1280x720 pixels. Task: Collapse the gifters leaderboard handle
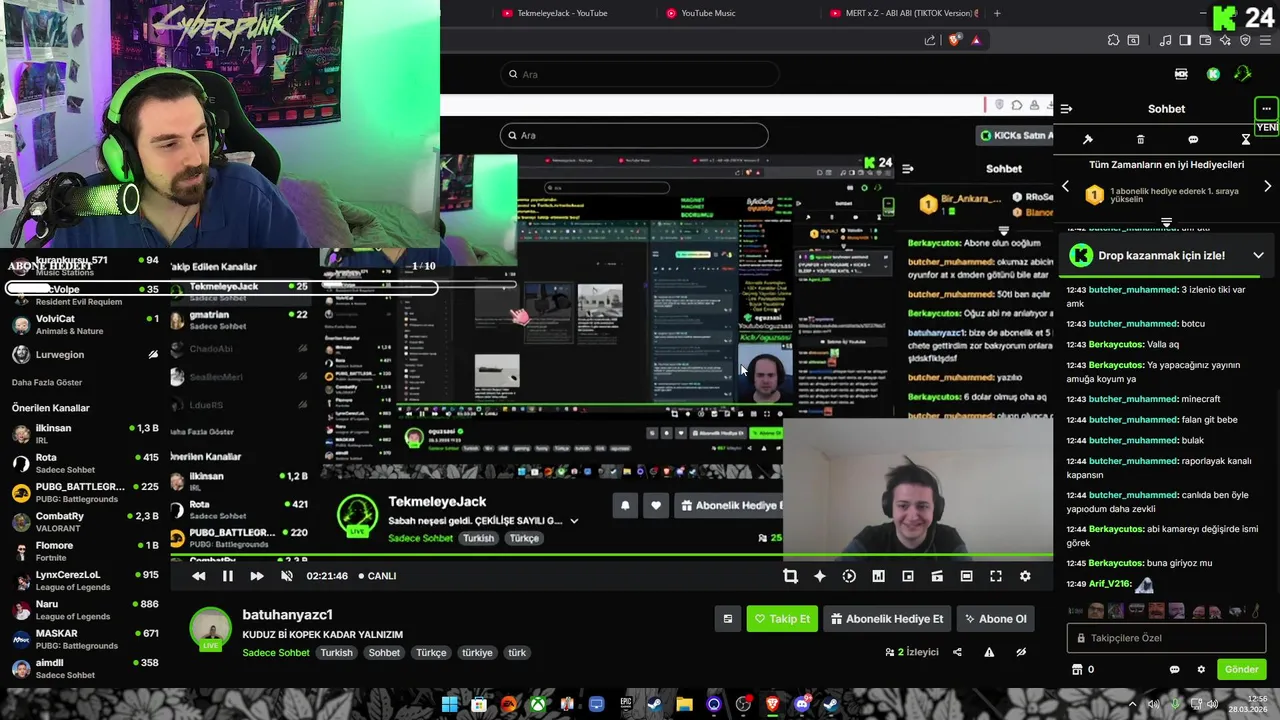(1166, 222)
